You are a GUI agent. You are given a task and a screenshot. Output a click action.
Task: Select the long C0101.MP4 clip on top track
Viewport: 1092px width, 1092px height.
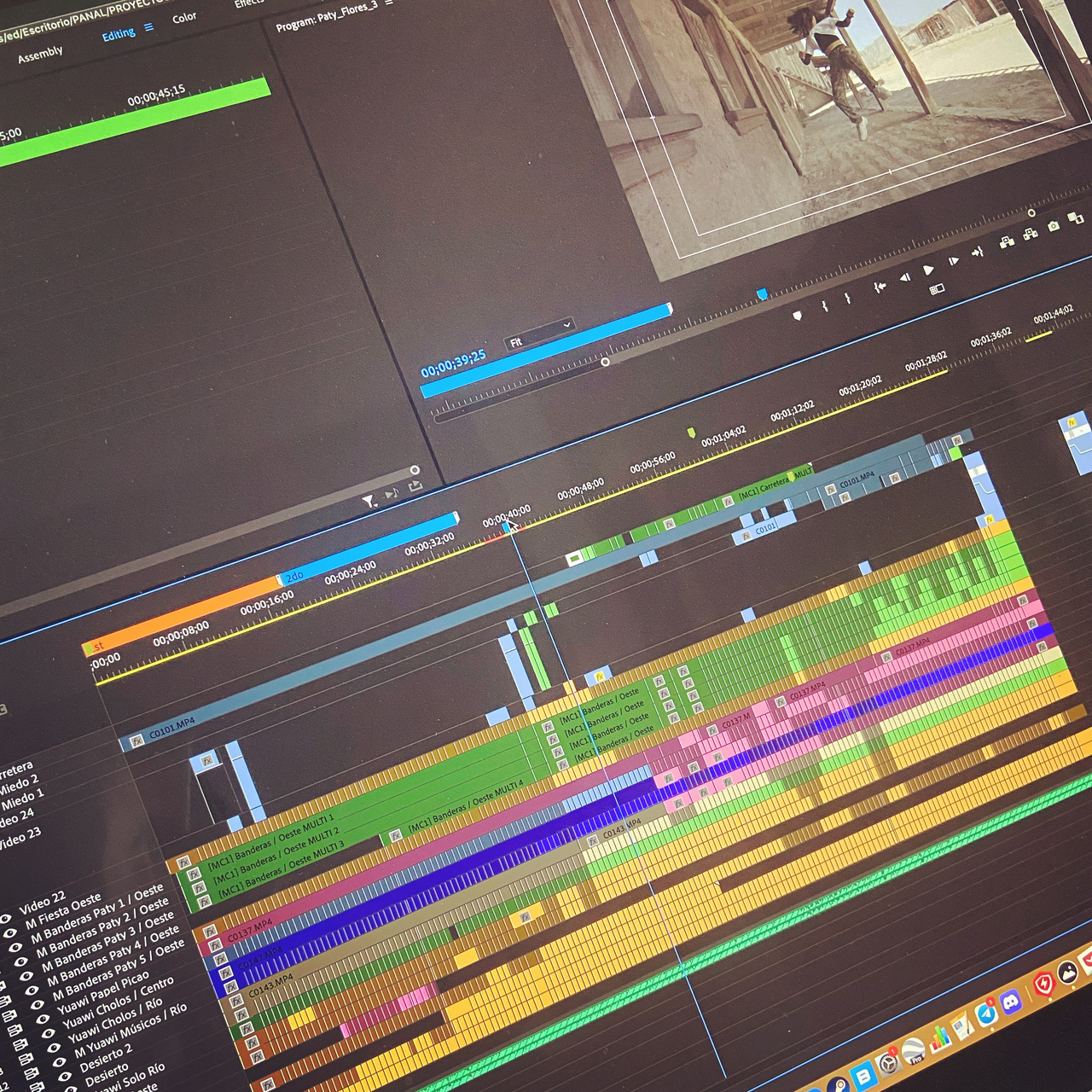tap(522, 593)
